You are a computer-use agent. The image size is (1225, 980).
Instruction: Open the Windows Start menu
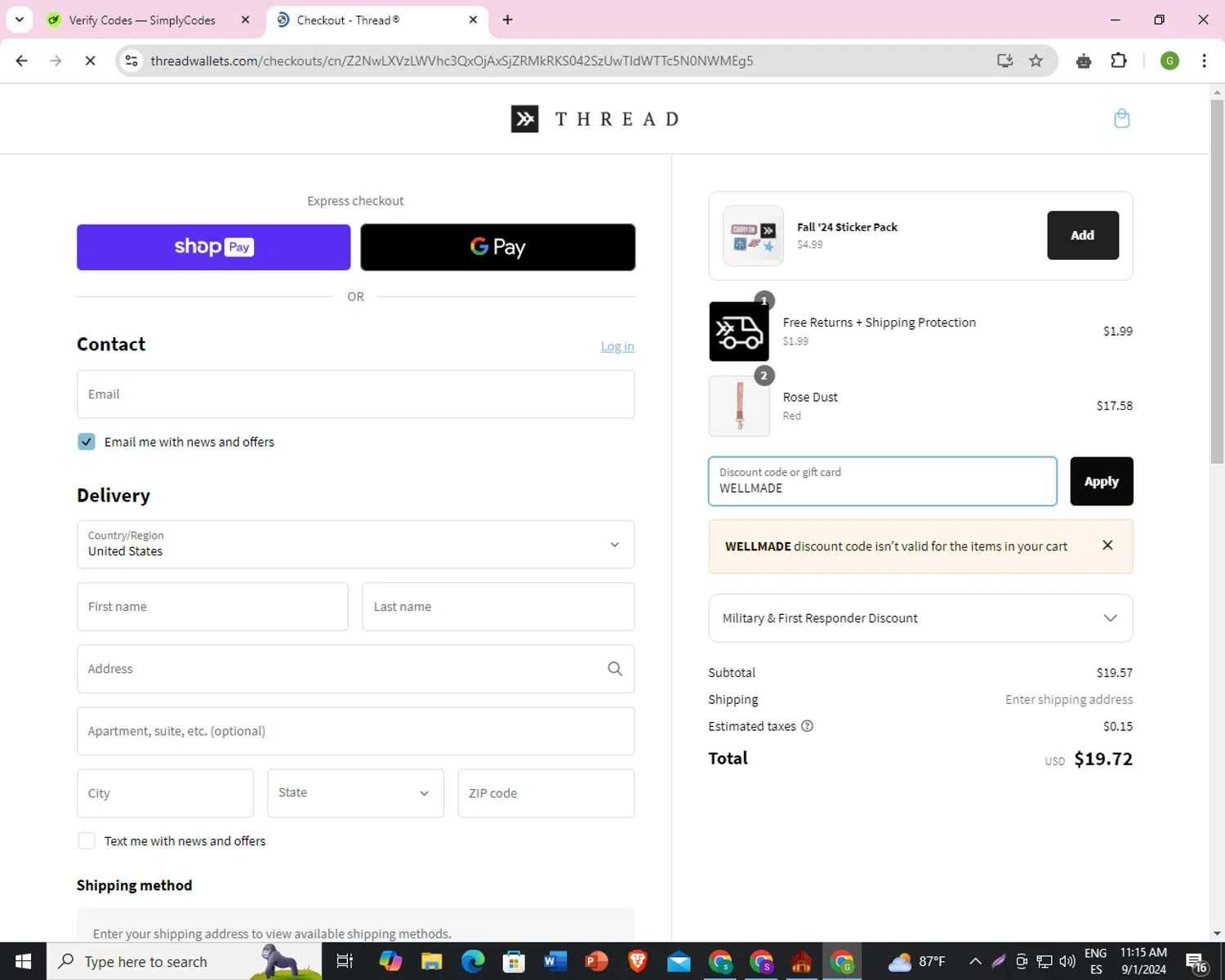tap(23, 961)
